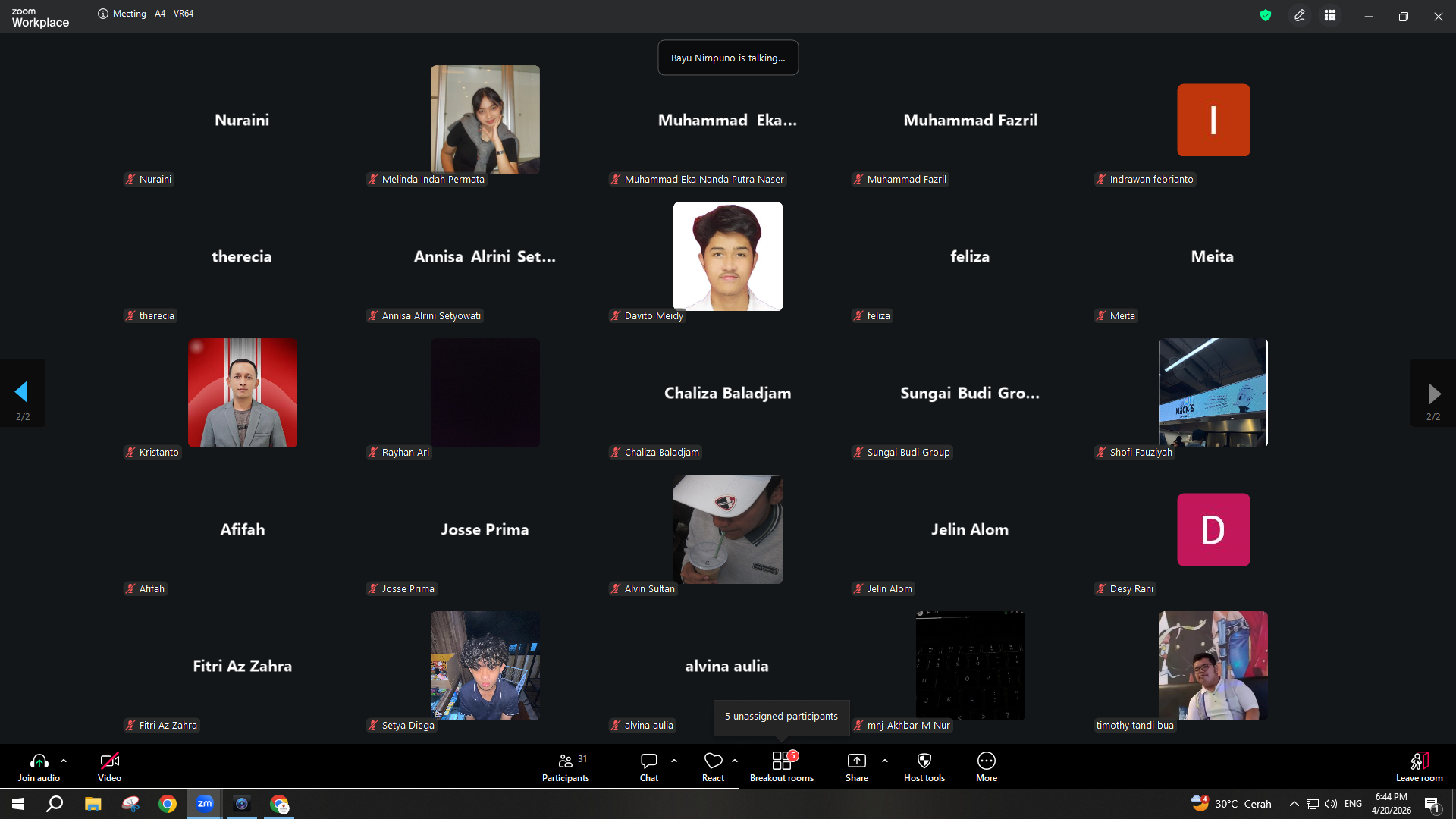Go to next gallery page arrow
1456x819 pixels.
point(1433,393)
